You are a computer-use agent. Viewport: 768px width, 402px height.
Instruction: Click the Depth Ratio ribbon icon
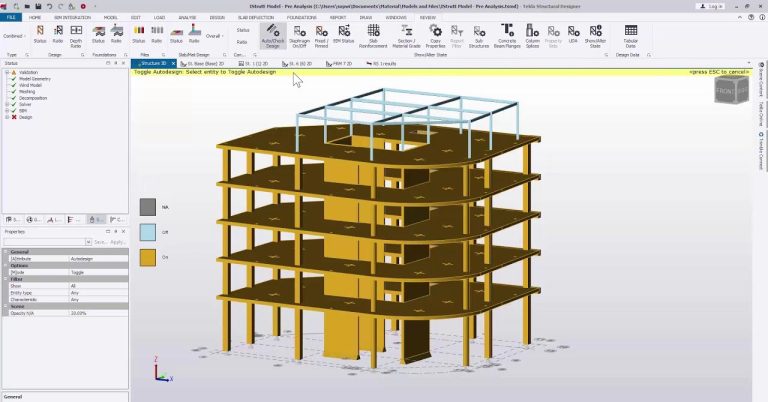(76, 36)
